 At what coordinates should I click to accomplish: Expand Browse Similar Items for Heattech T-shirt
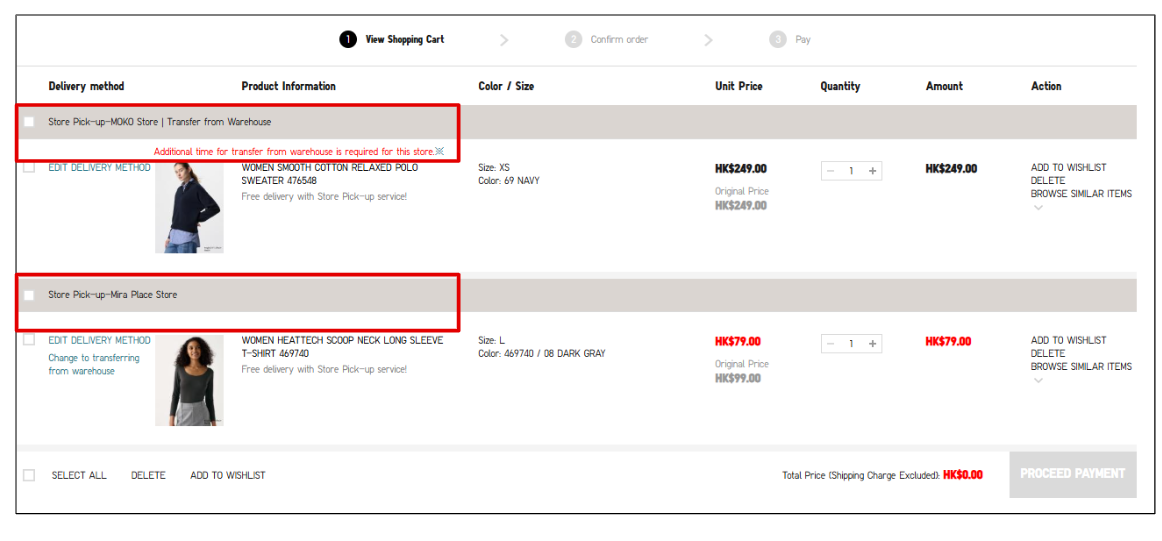click(x=1038, y=380)
